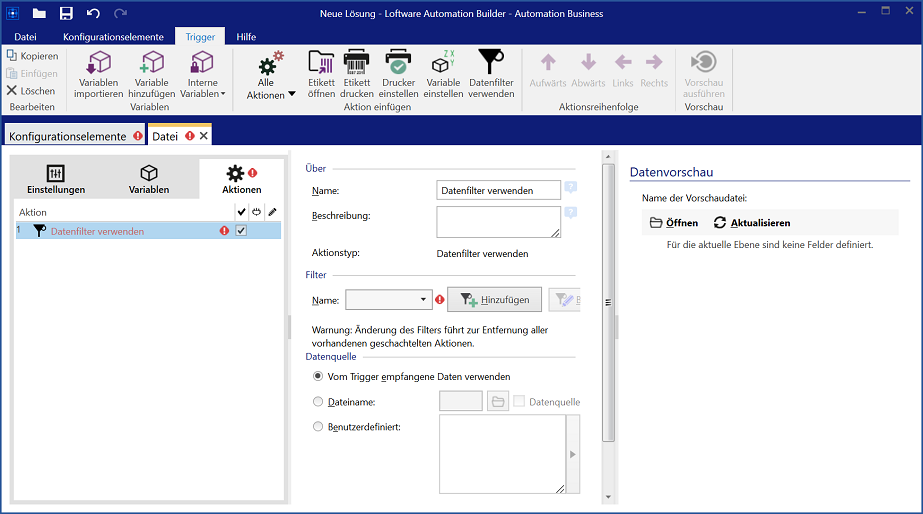Screen dimensions: 923x514
Task: Click the Hinzufügen filter button
Action: click(x=494, y=300)
